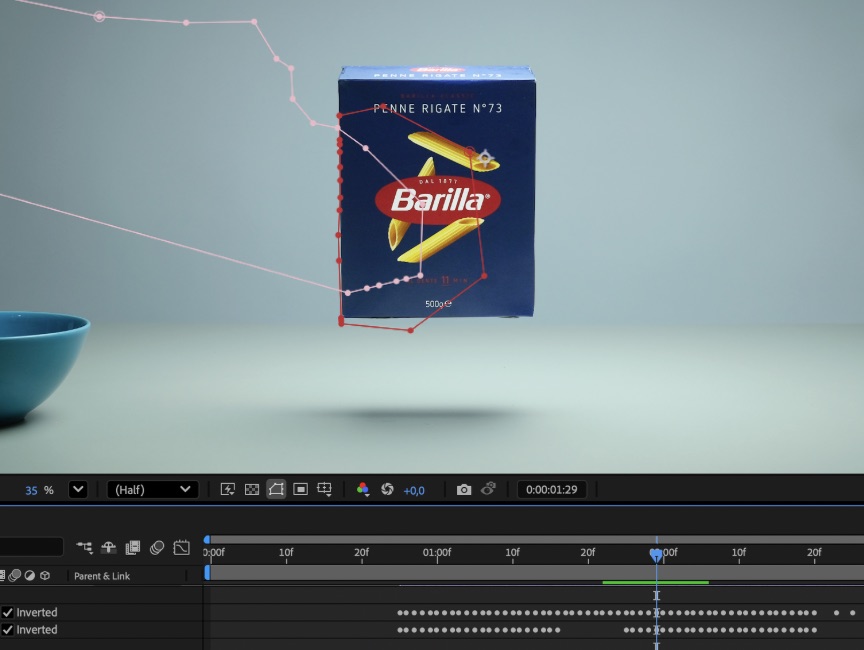
Task: Enable Motion Blur with the timeline toolbar icon
Action: pyautogui.click(x=157, y=547)
